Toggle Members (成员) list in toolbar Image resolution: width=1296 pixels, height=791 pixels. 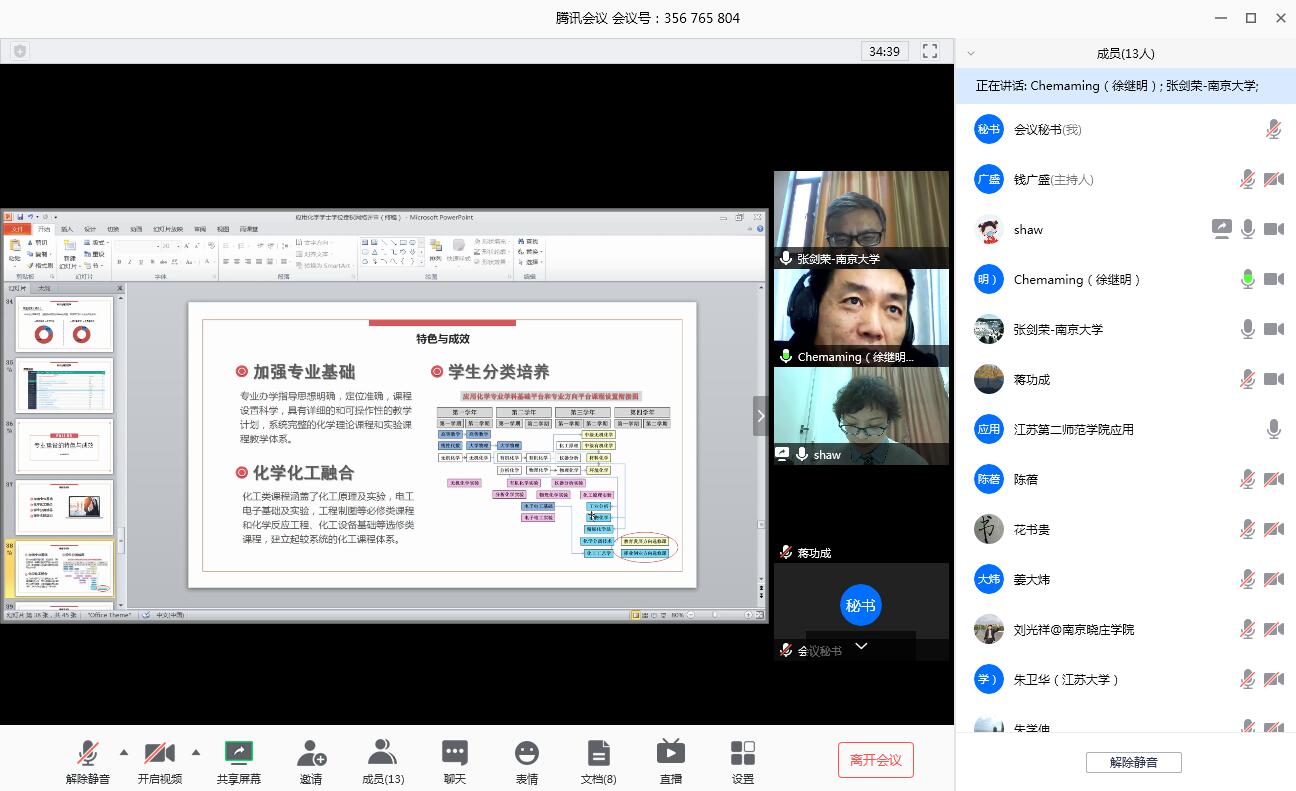tap(382, 753)
